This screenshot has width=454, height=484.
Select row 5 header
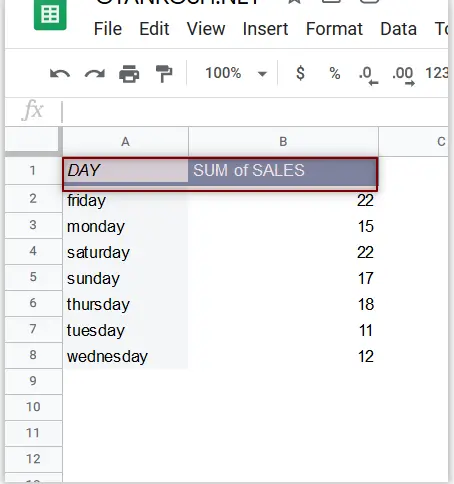[x=33, y=277]
